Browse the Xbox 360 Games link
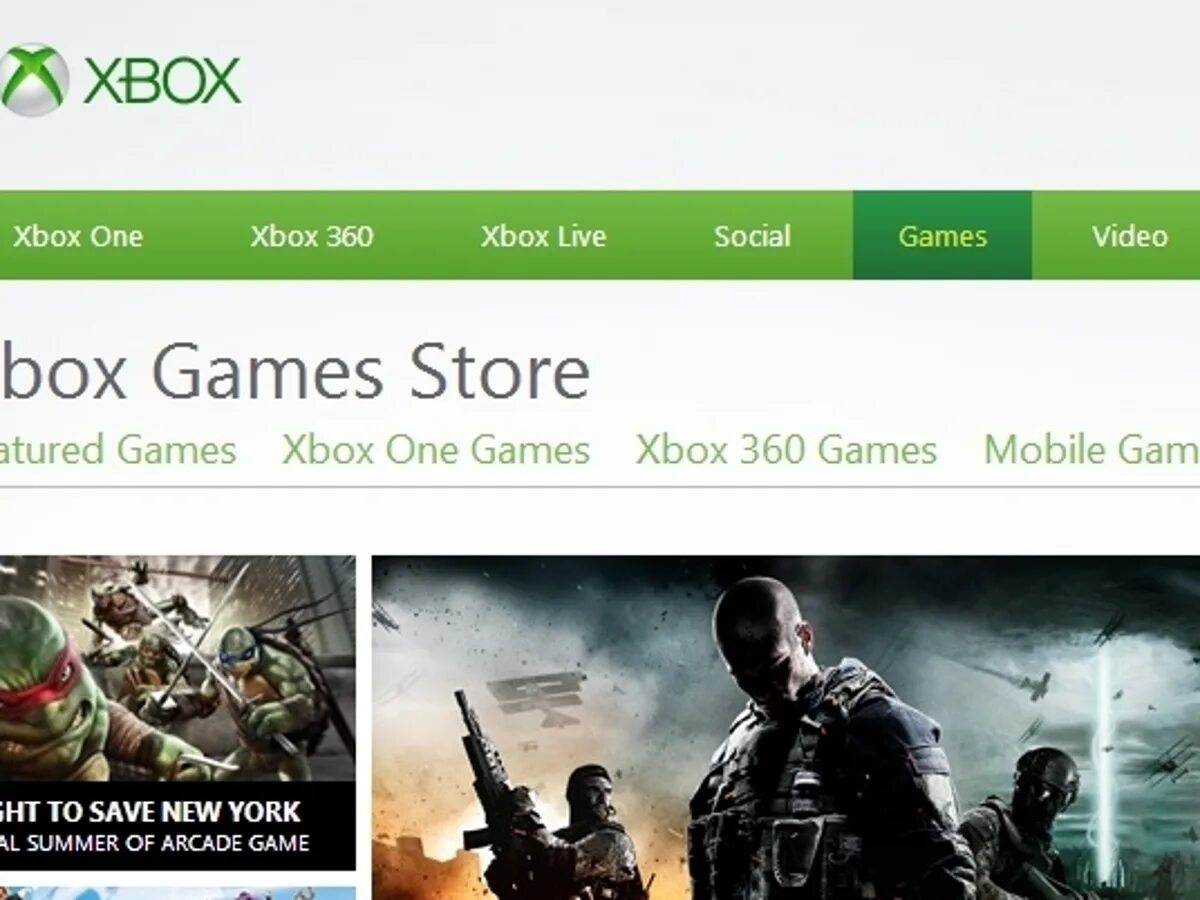 click(786, 450)
